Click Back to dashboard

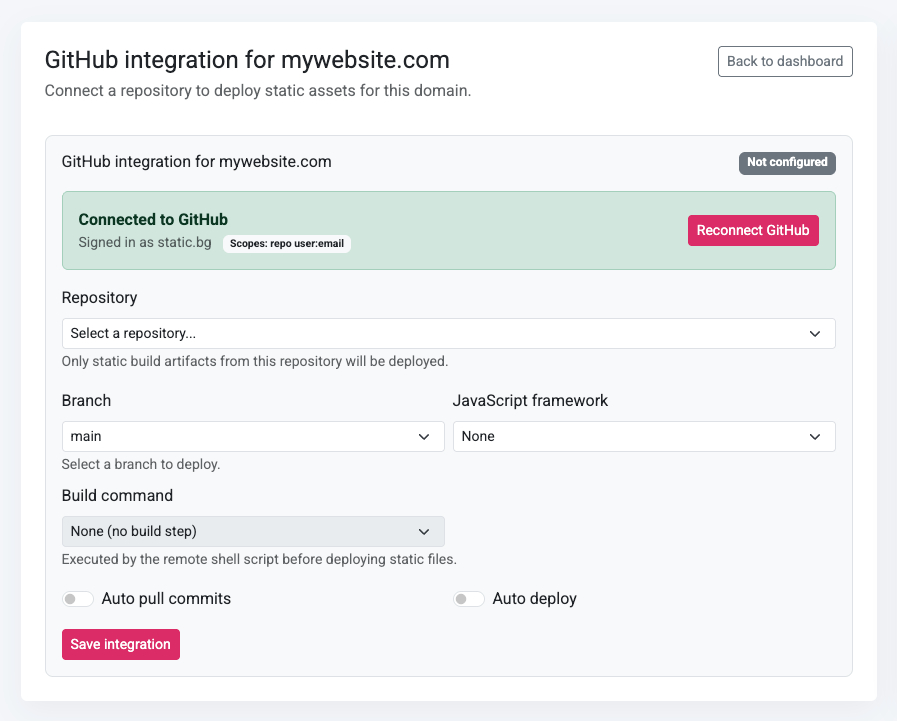point(785,61)
